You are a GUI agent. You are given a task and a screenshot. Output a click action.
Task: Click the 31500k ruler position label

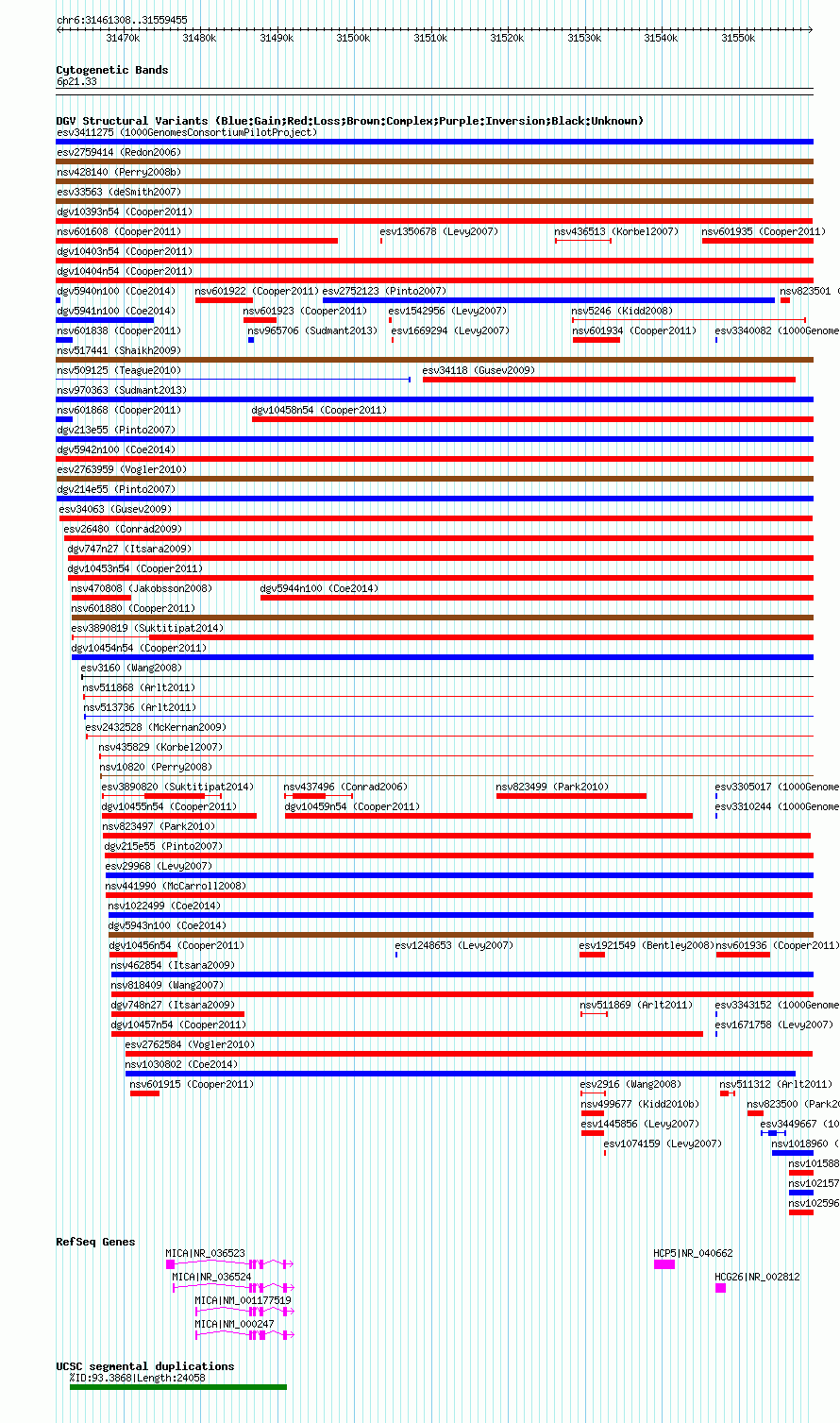(353, 38)
